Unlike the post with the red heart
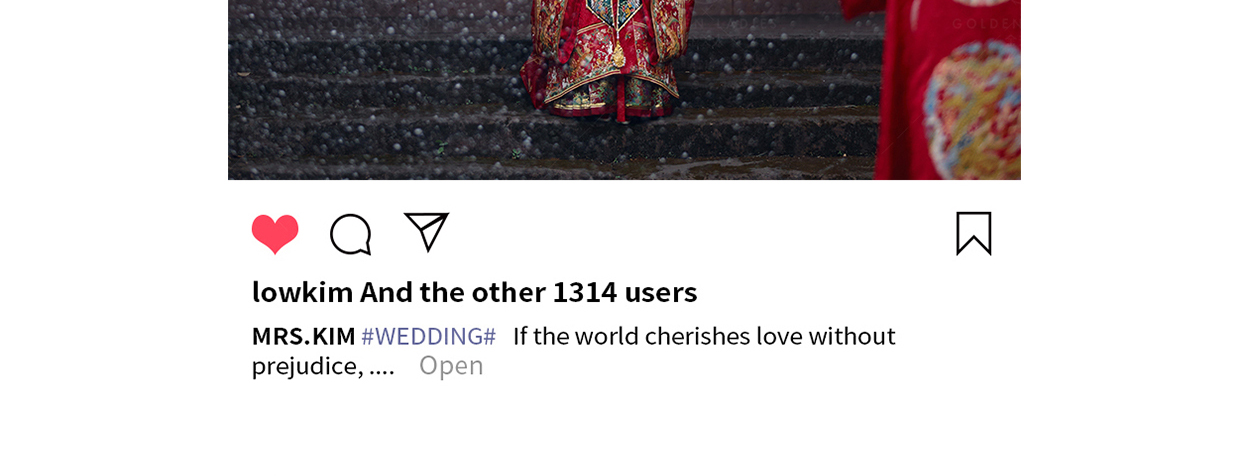The image size is (1250, 476). coord(275,234)
